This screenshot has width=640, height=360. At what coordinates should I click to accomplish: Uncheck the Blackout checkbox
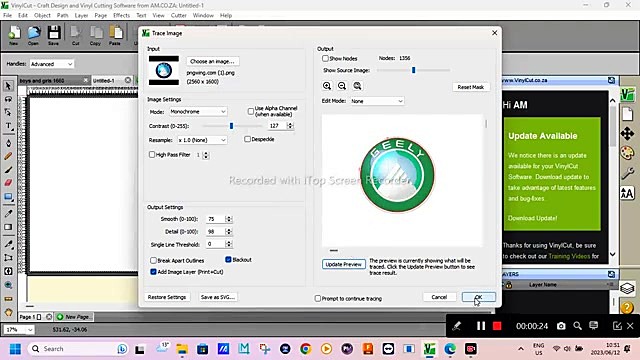point(228,259)
